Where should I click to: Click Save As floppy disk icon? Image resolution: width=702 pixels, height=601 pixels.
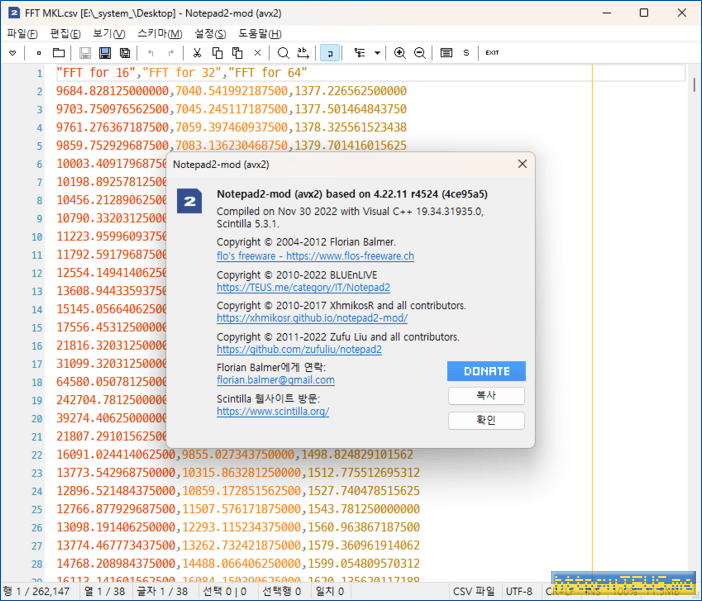(105, 53)
